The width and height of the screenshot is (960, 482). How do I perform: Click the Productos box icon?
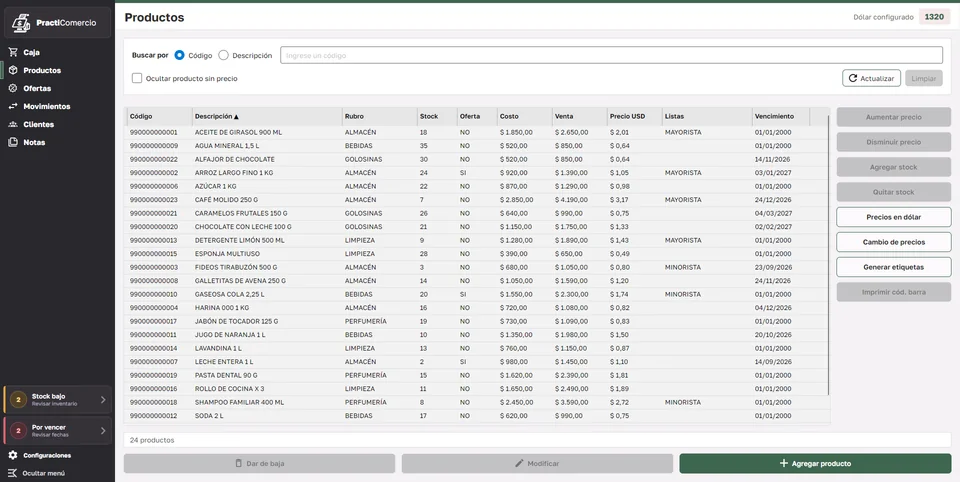coord(13,70)
